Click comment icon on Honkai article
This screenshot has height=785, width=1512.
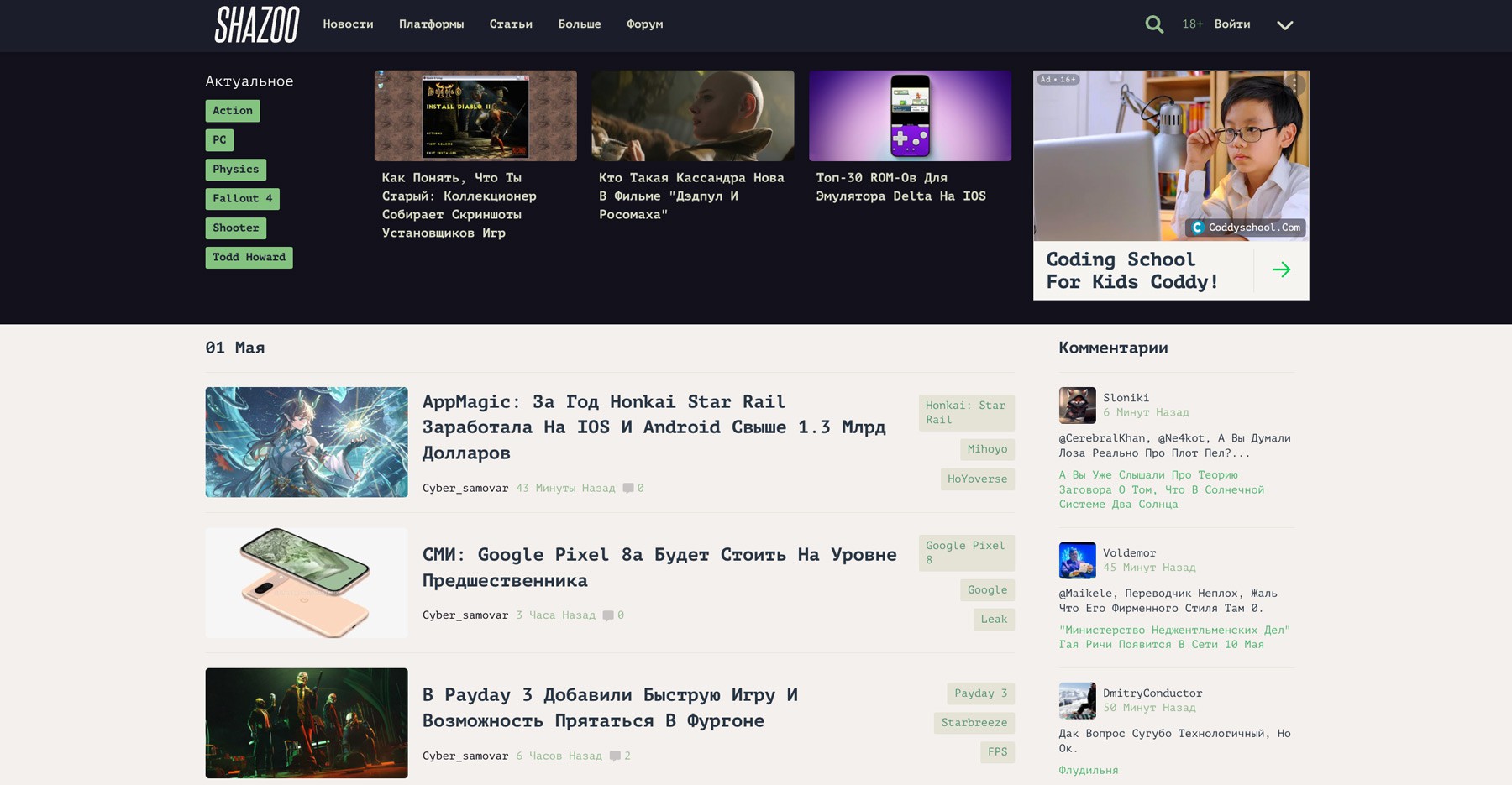pos(628,489)
